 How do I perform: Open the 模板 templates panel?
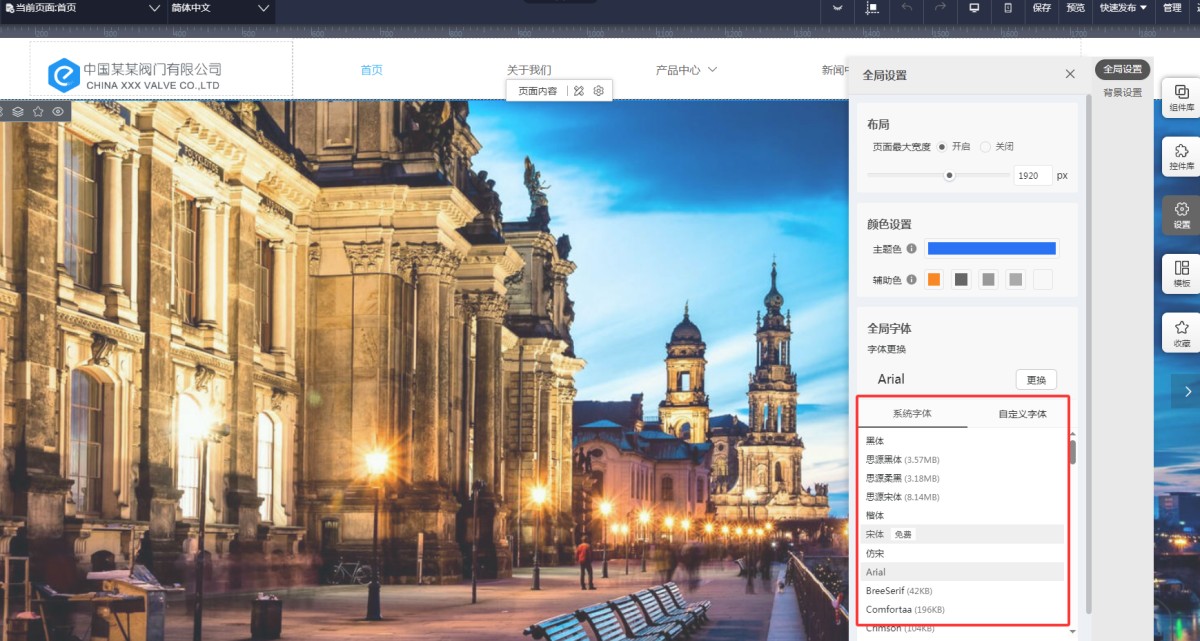pyautogui.click(x=1181, y=274)
